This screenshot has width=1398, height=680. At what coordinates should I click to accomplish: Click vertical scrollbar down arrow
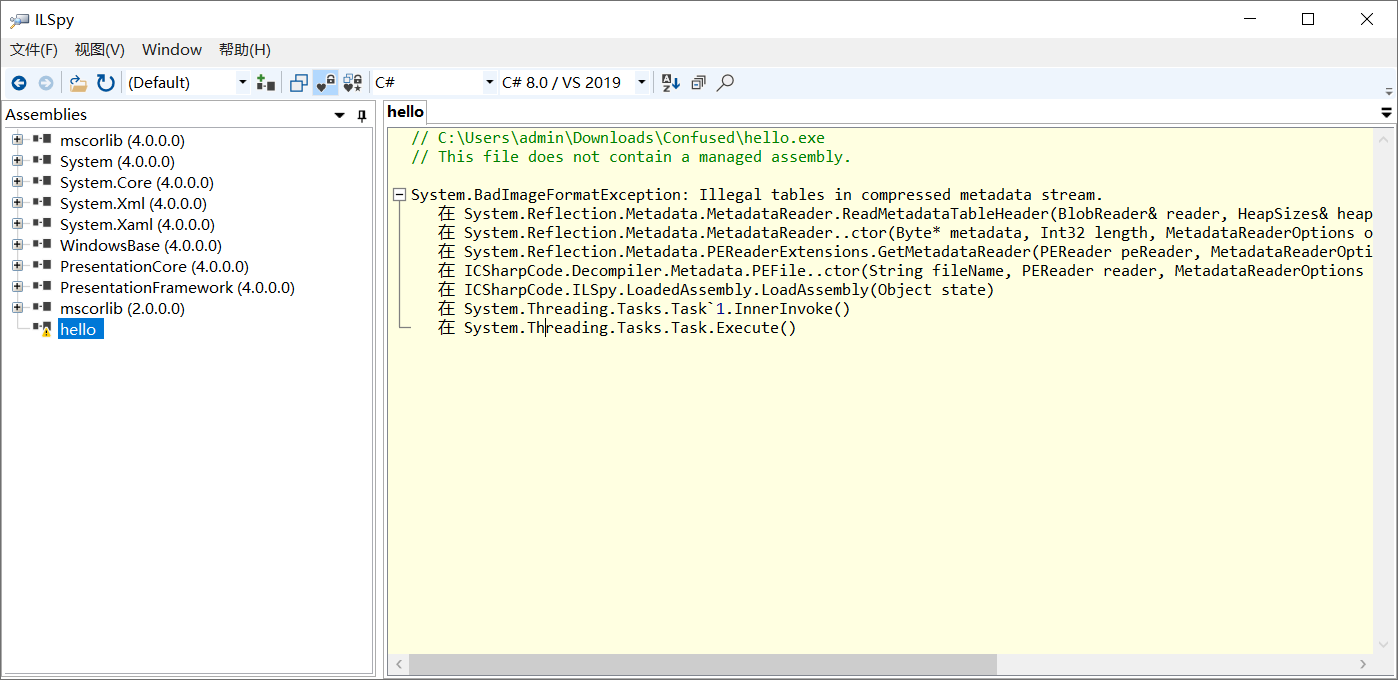pyautogui.click(x=1385, y=644)
